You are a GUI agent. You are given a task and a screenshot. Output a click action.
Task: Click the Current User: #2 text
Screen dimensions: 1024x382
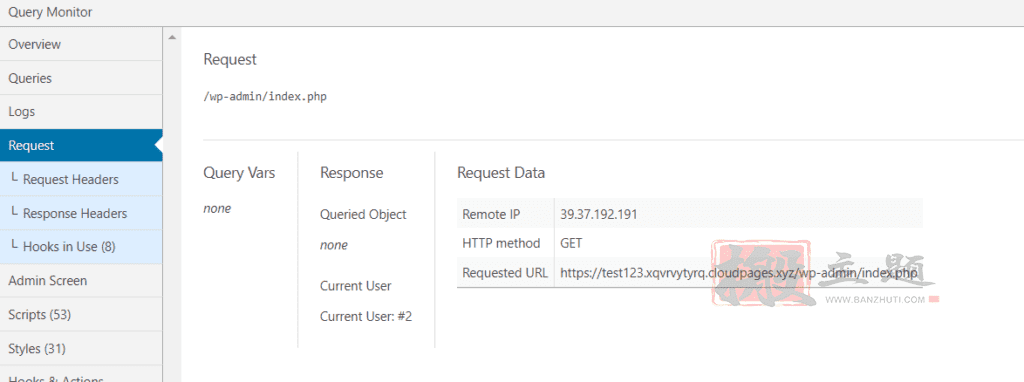coord(366,317)
